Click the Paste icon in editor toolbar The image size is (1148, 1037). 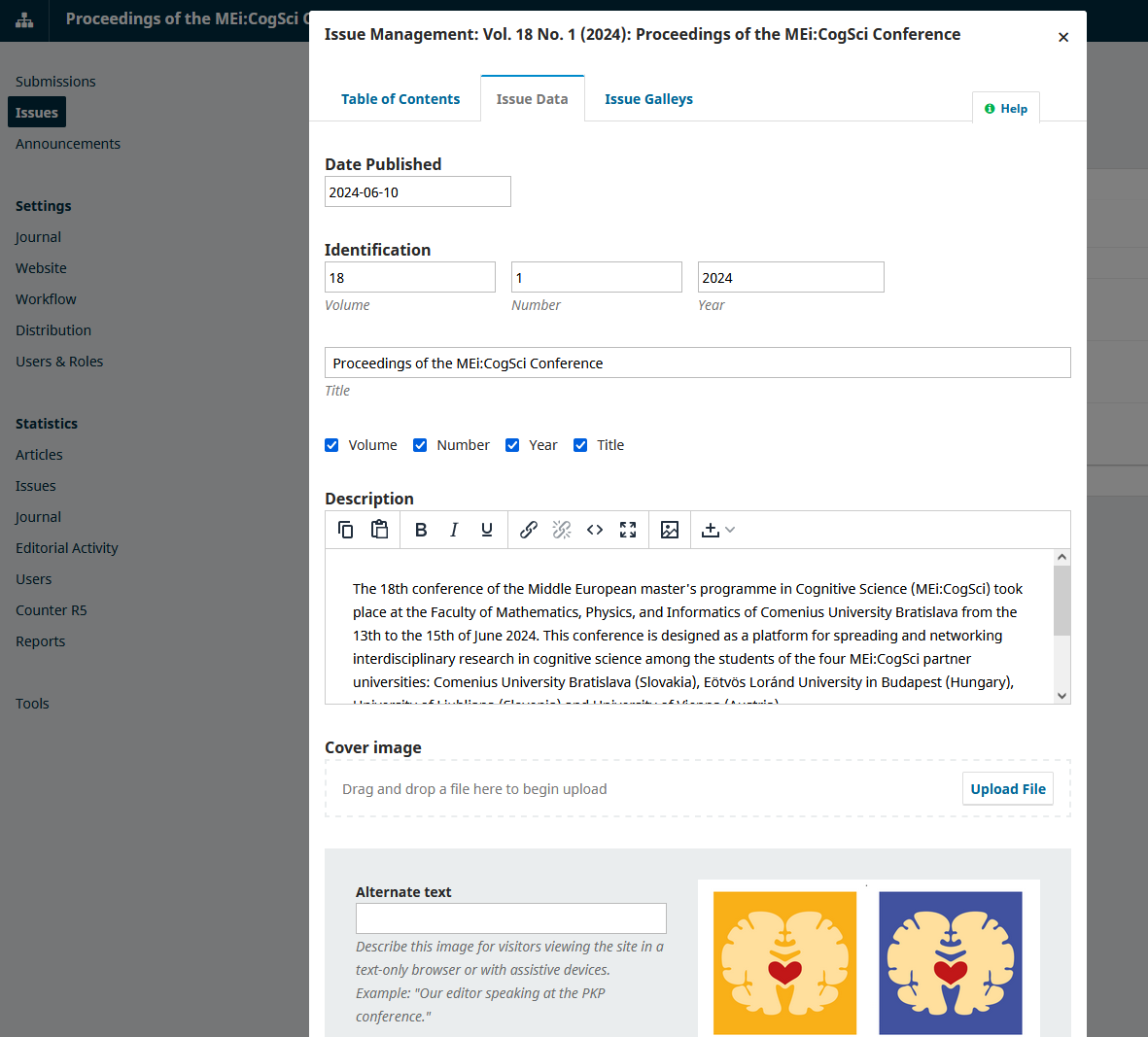pyautogui.click(x=379, y=530)
